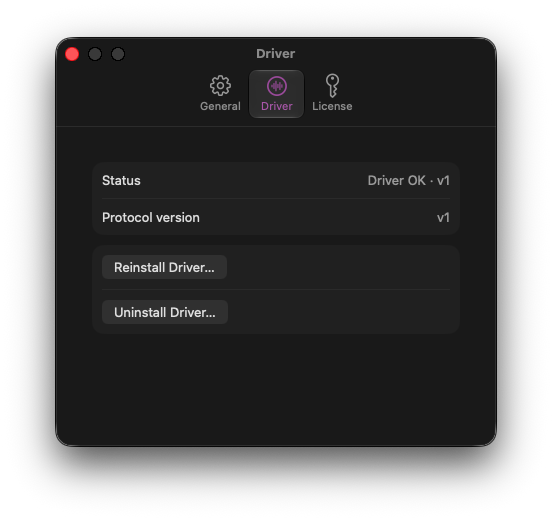Click the Uninstall Driver… button
The height and width of the screenshot is (520, 552).
click(x=165, y=312)
